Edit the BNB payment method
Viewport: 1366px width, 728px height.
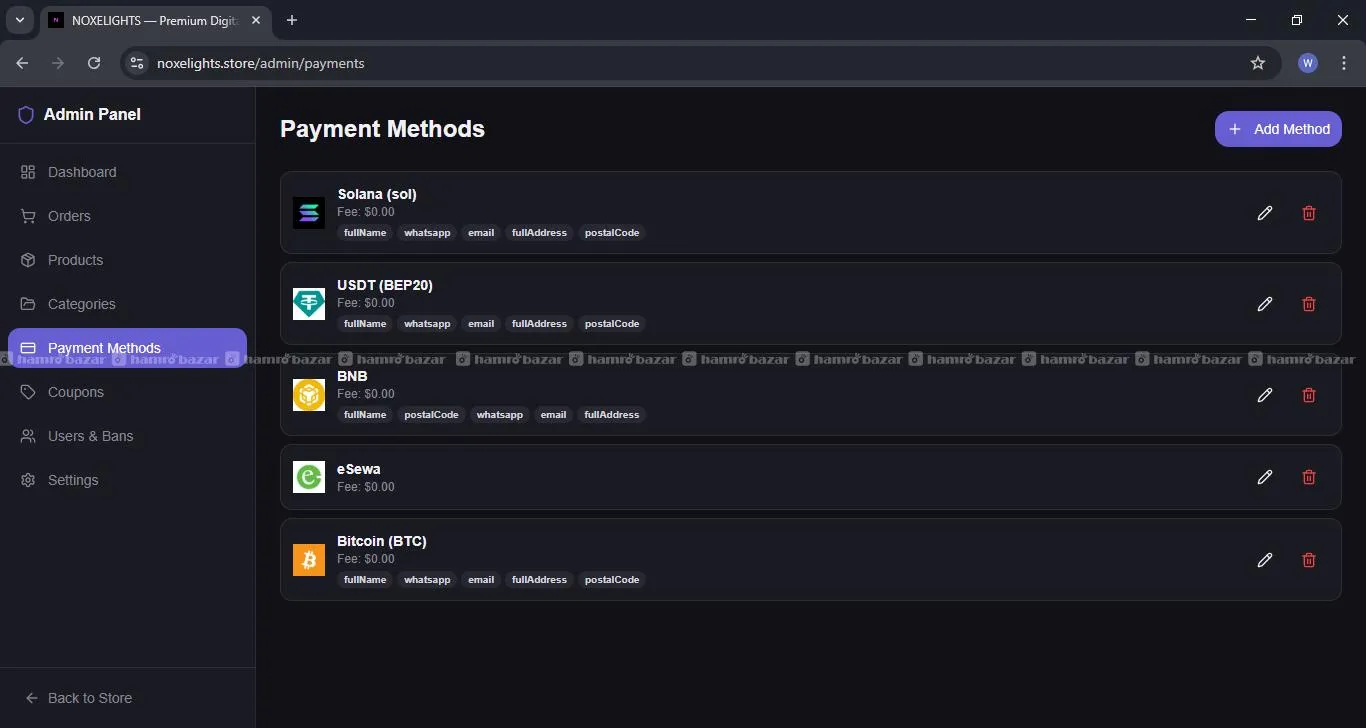point(1265,395)
